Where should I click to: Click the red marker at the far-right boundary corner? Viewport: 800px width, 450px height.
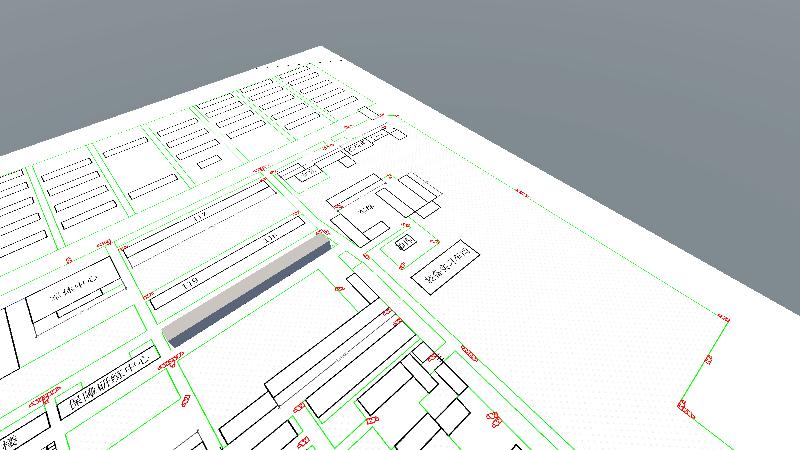pyautogui.click(x=723, y=317)
